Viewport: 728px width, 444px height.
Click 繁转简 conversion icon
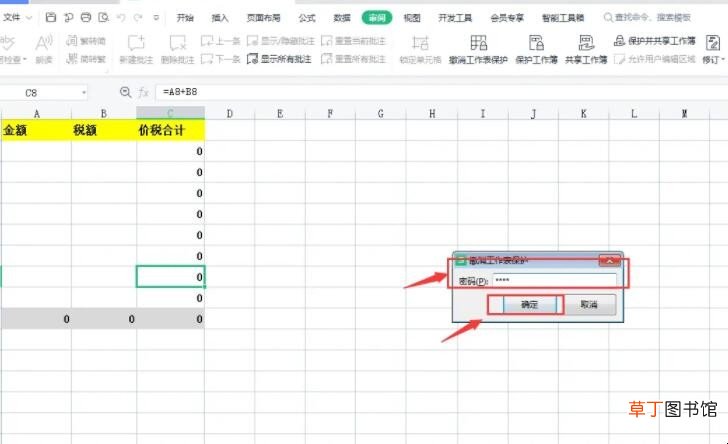click(86, 41)
